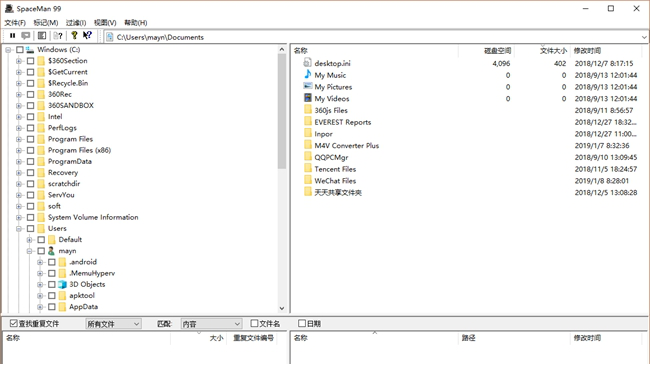Click the tree vertical scrollbar thumb
Image resolution: width=650 pixels, height=378 pixels.
click(x=282, y=111)
